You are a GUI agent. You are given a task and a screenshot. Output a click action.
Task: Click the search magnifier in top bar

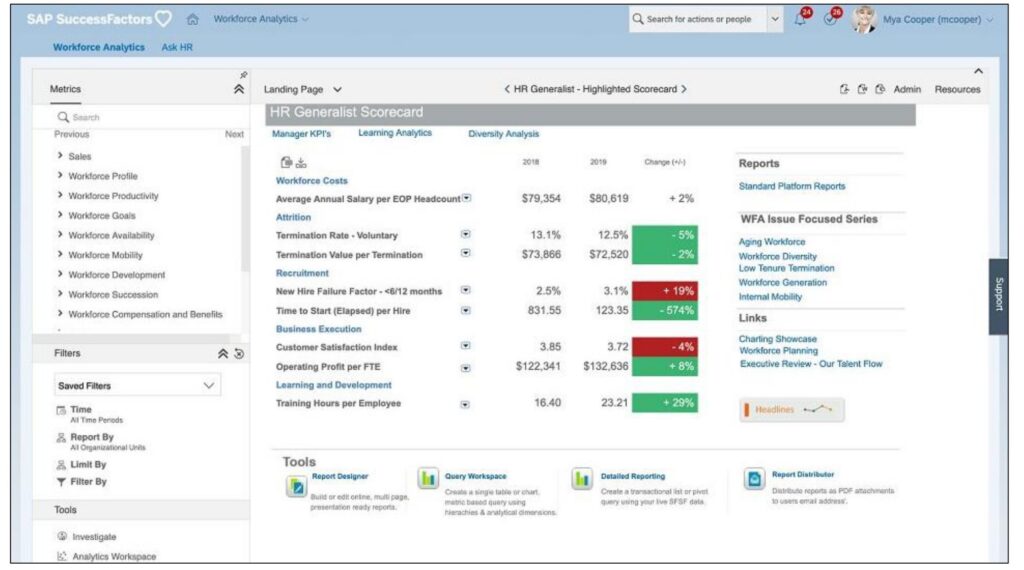pyautogui.click(x=637, y=19)
